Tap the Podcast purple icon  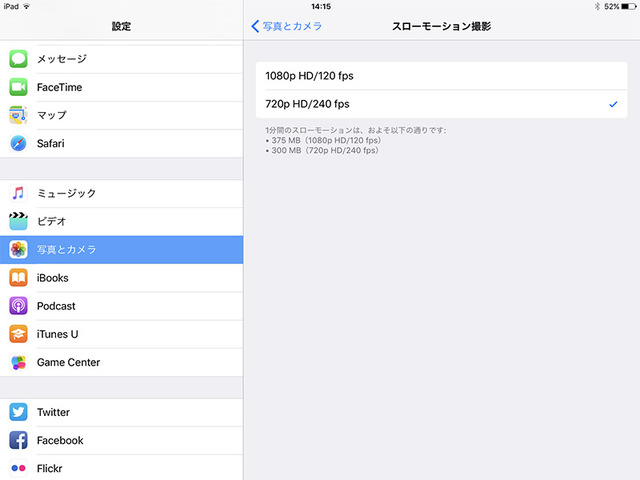[x=18, y=306]
